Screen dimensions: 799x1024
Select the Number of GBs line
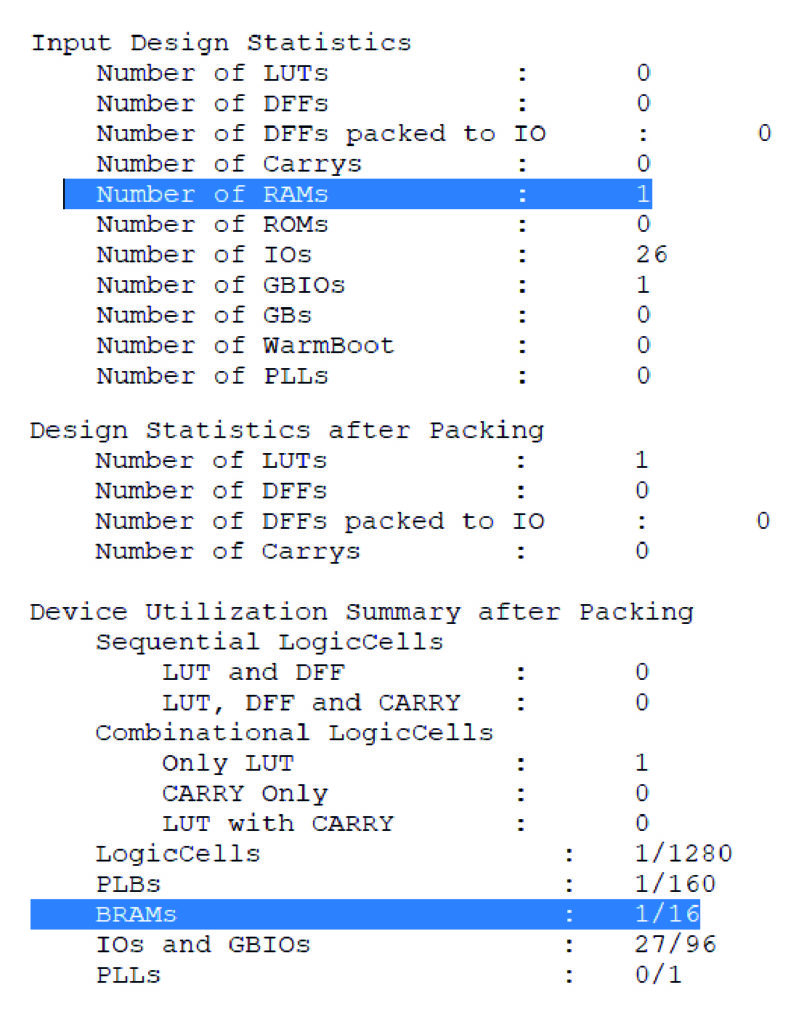373,315
